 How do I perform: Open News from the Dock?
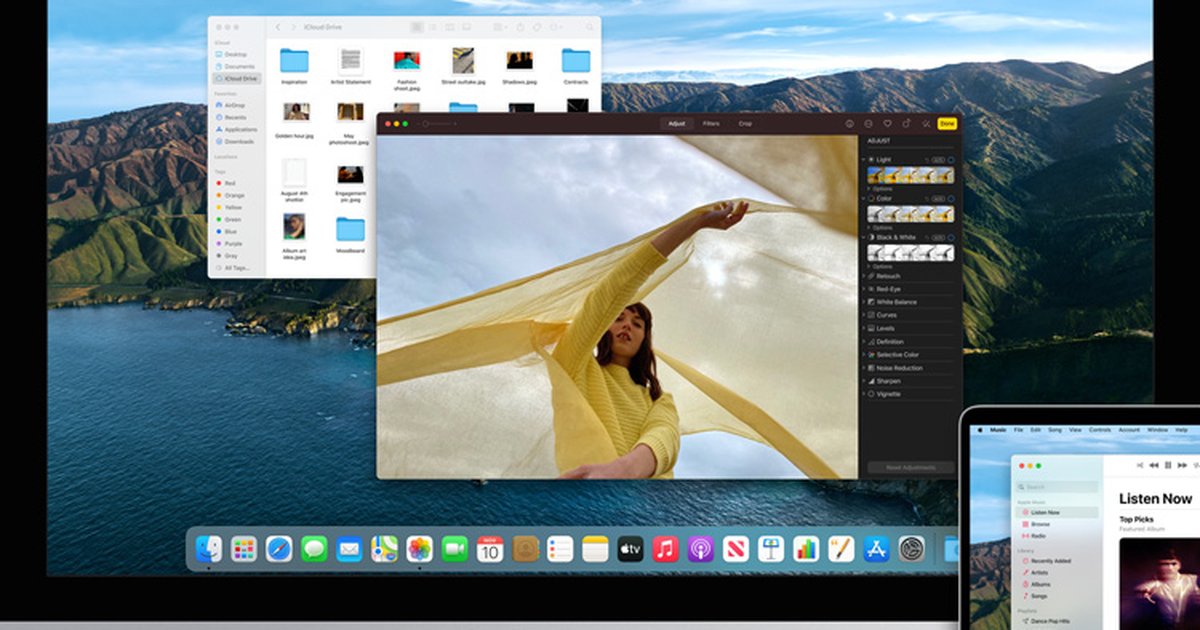[x=736, y=548]
